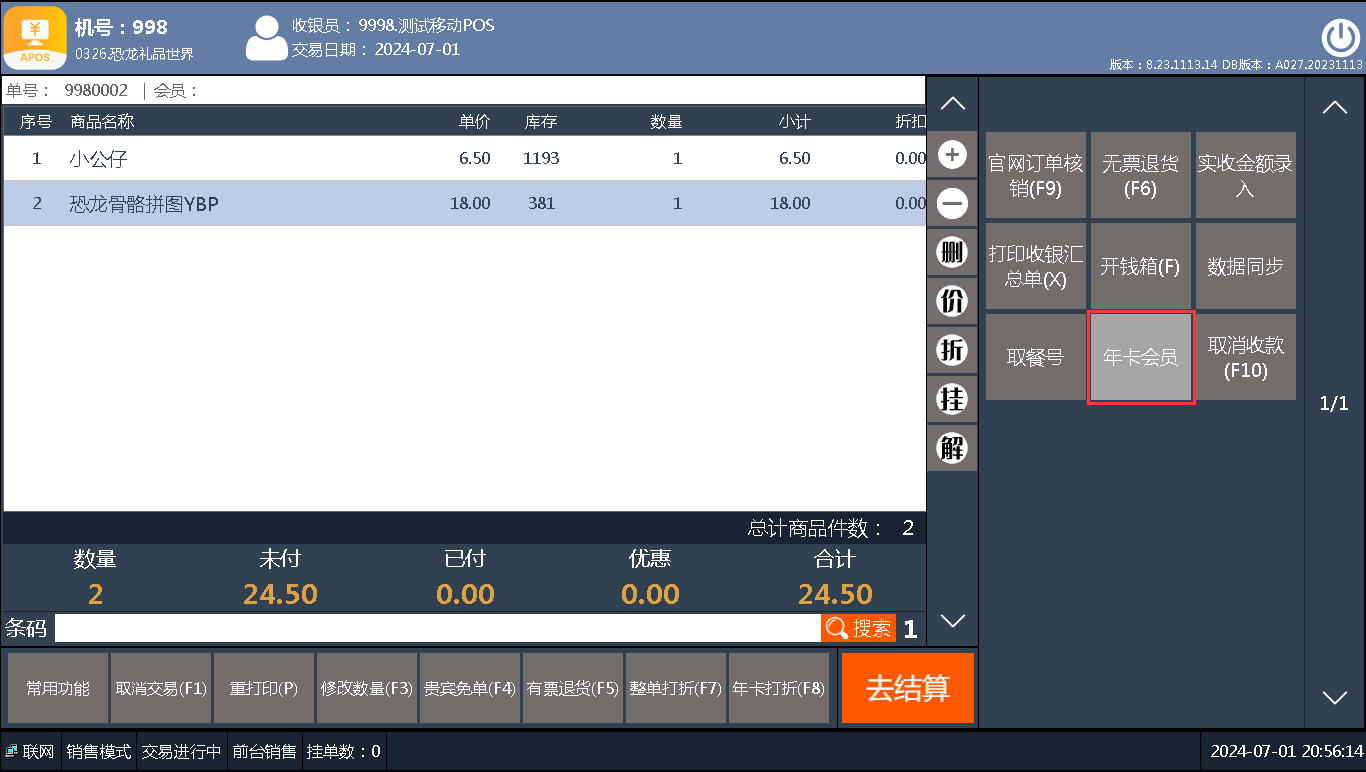
Task: Click 取消收款(F10) button
Action: click(x=1246, y=357)
